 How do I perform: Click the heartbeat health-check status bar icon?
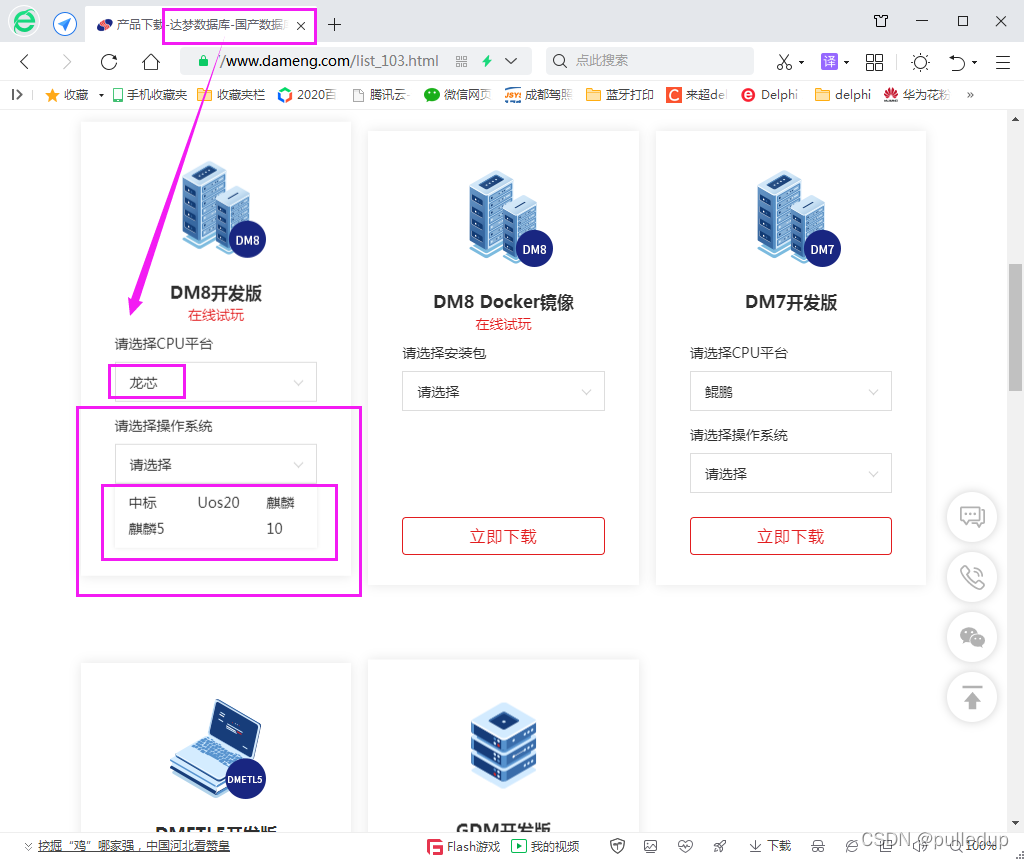click(x=685, y=847)
